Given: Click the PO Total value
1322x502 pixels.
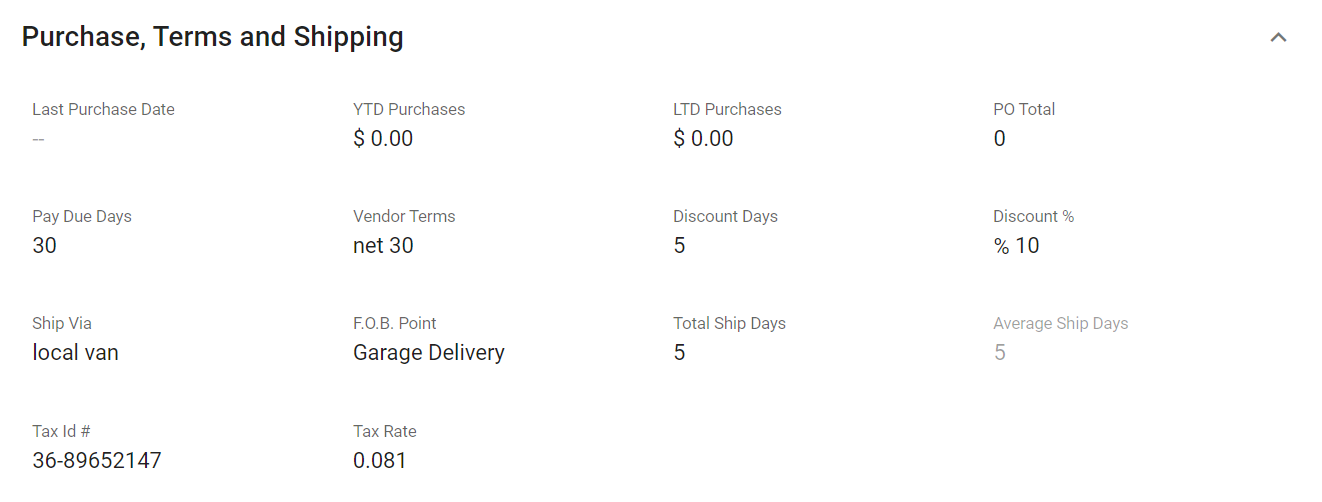Looking at the screenshot, I should pos(999,139).
